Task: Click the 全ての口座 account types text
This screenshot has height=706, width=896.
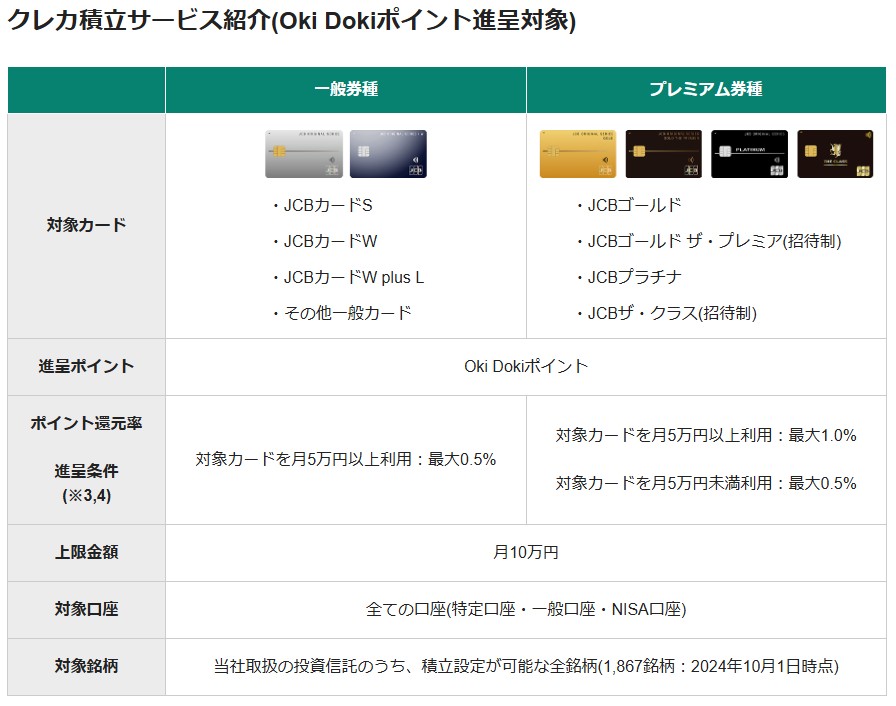Action: 526,609
